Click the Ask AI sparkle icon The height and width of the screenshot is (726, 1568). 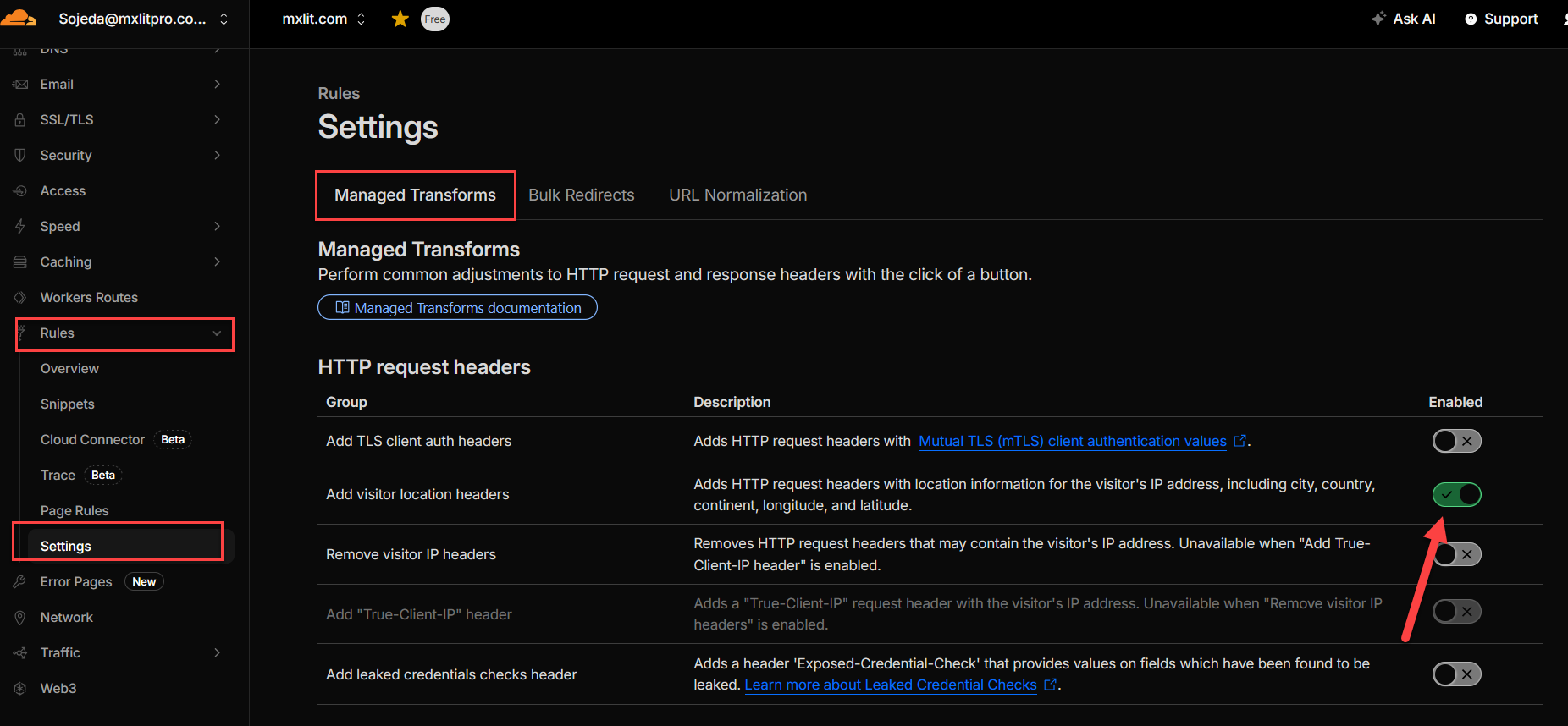[1378, 19]
